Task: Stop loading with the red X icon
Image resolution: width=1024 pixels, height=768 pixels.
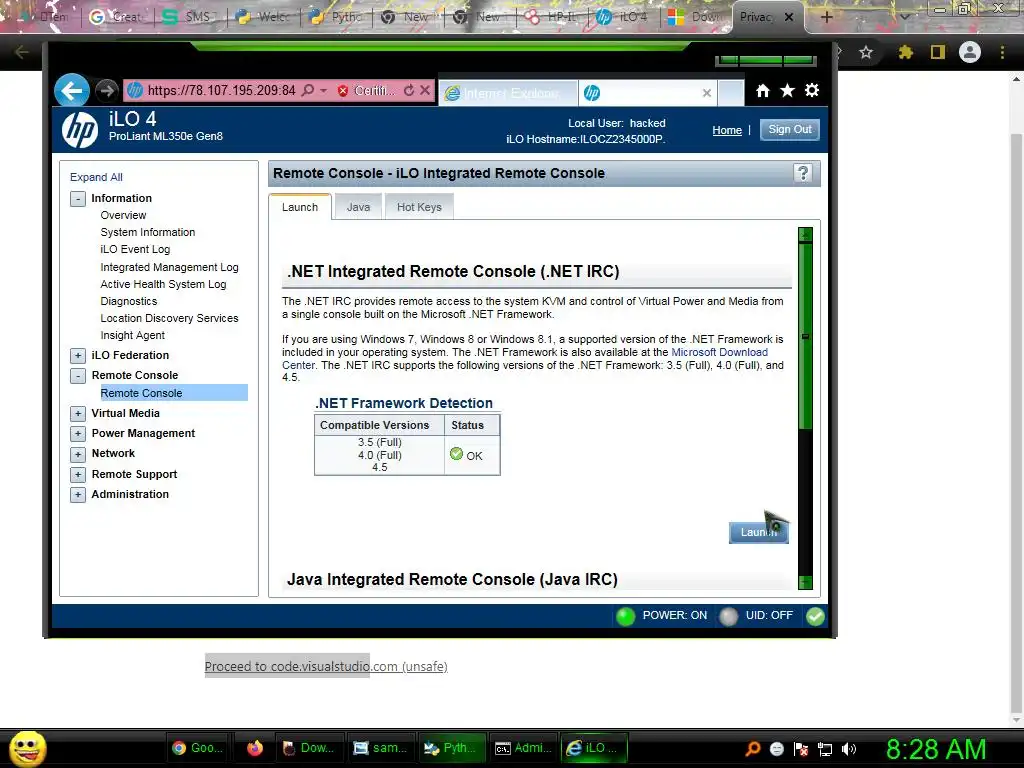Action: (424, 90)
